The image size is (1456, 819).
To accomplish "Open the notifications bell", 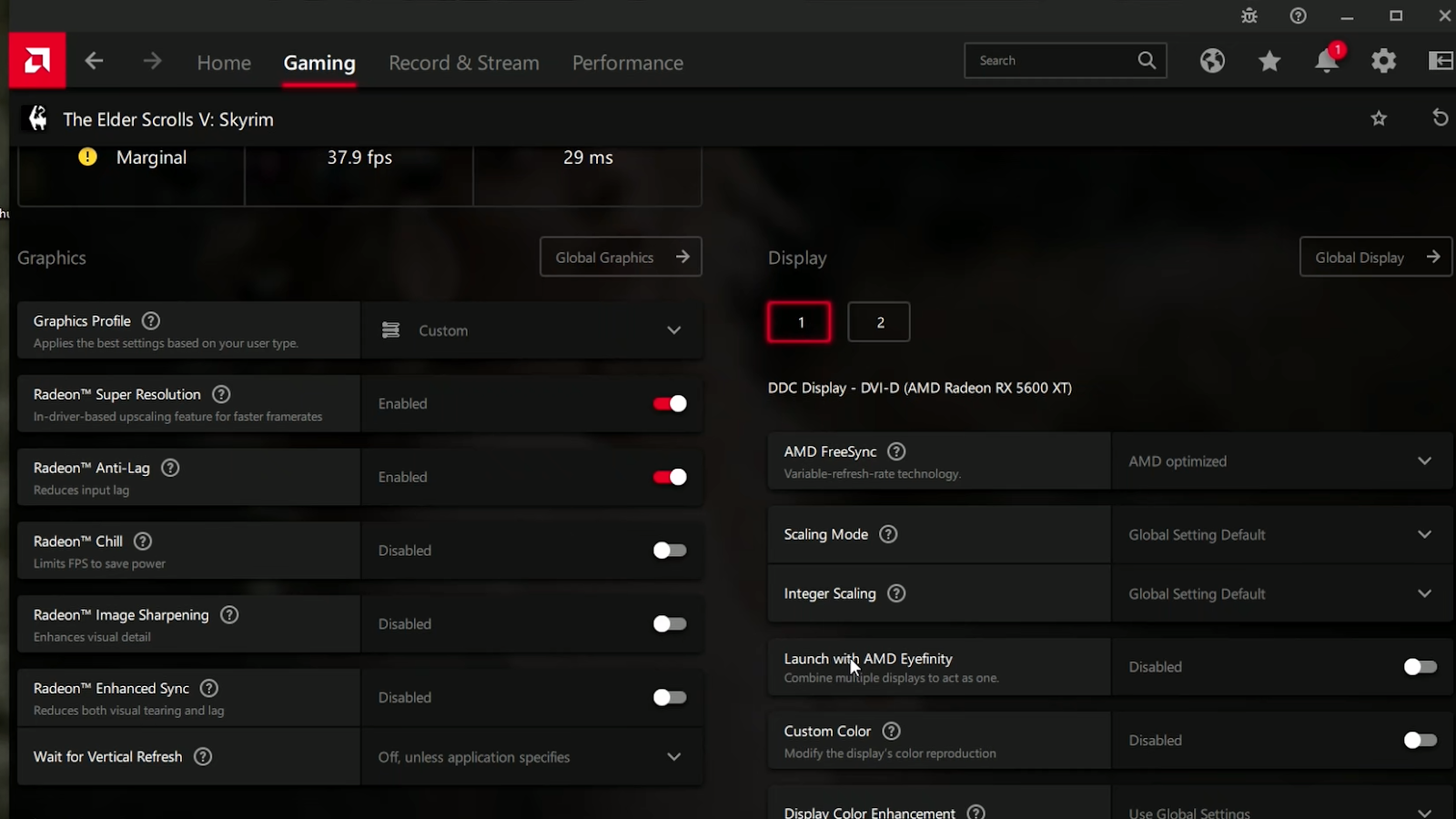I will pyautogui.click(x=1328, y=60).
